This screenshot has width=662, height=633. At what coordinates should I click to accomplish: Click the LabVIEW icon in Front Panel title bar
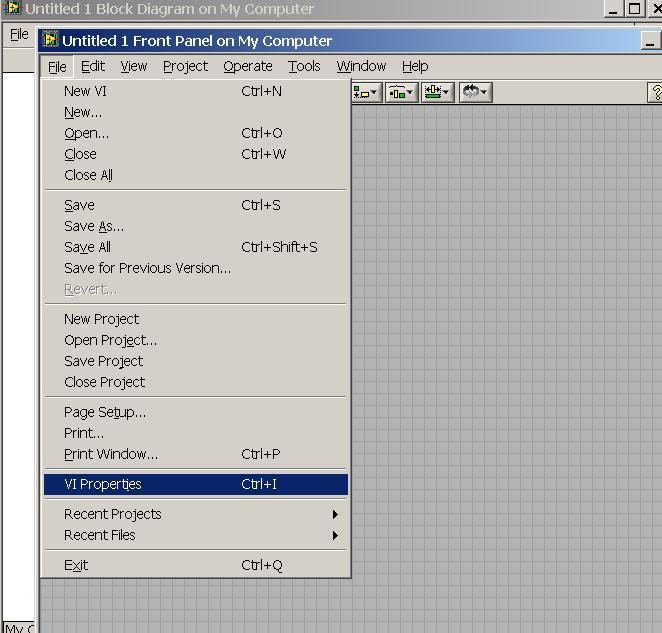pyautogui.click(x=50, y=40)
